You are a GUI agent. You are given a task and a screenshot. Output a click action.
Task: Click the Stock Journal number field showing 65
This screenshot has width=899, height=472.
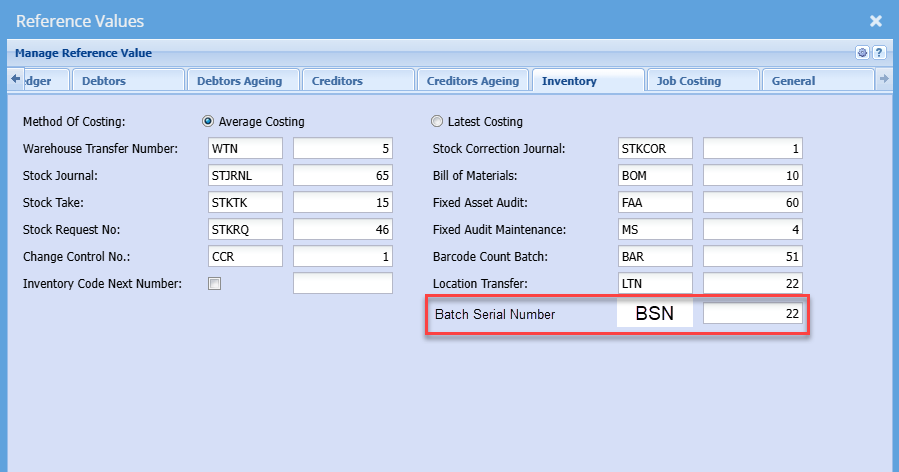pyautogui.click(x=342, y=176)
